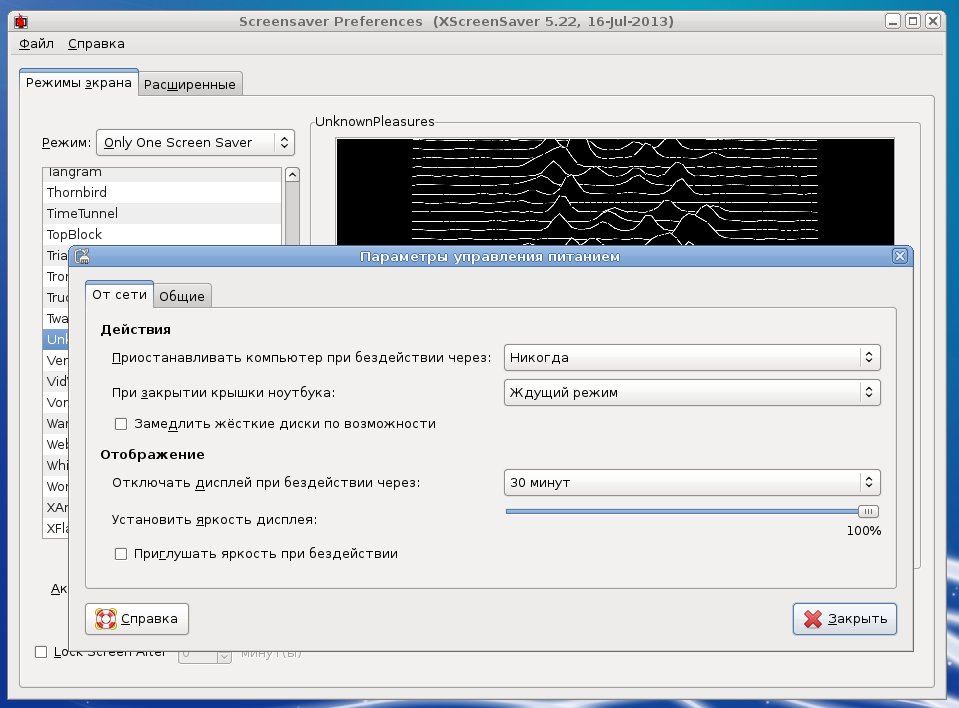Open the Файл menu

point(36,44)
